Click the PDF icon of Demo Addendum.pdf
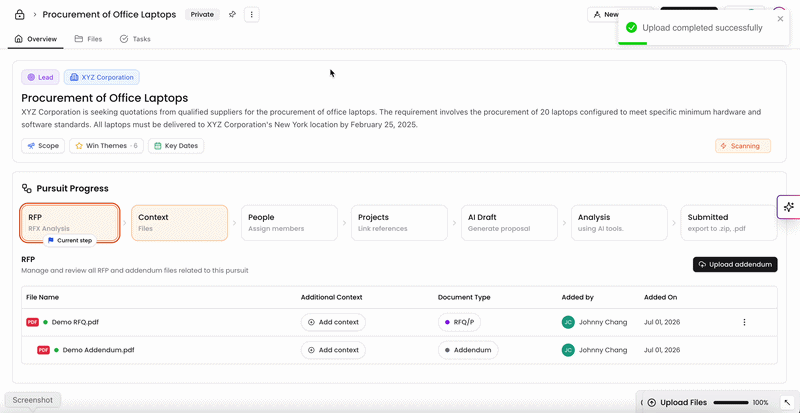 pos(43,350)
